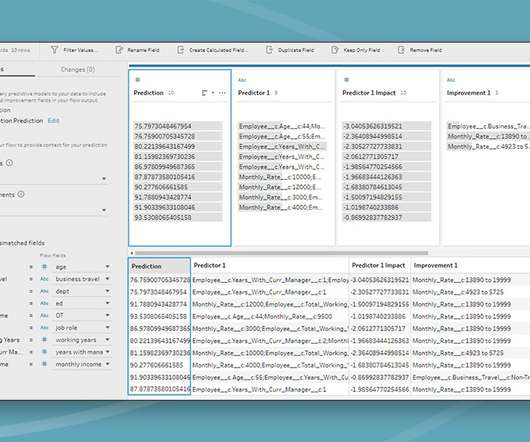Open the job role field dropdown

107,327
